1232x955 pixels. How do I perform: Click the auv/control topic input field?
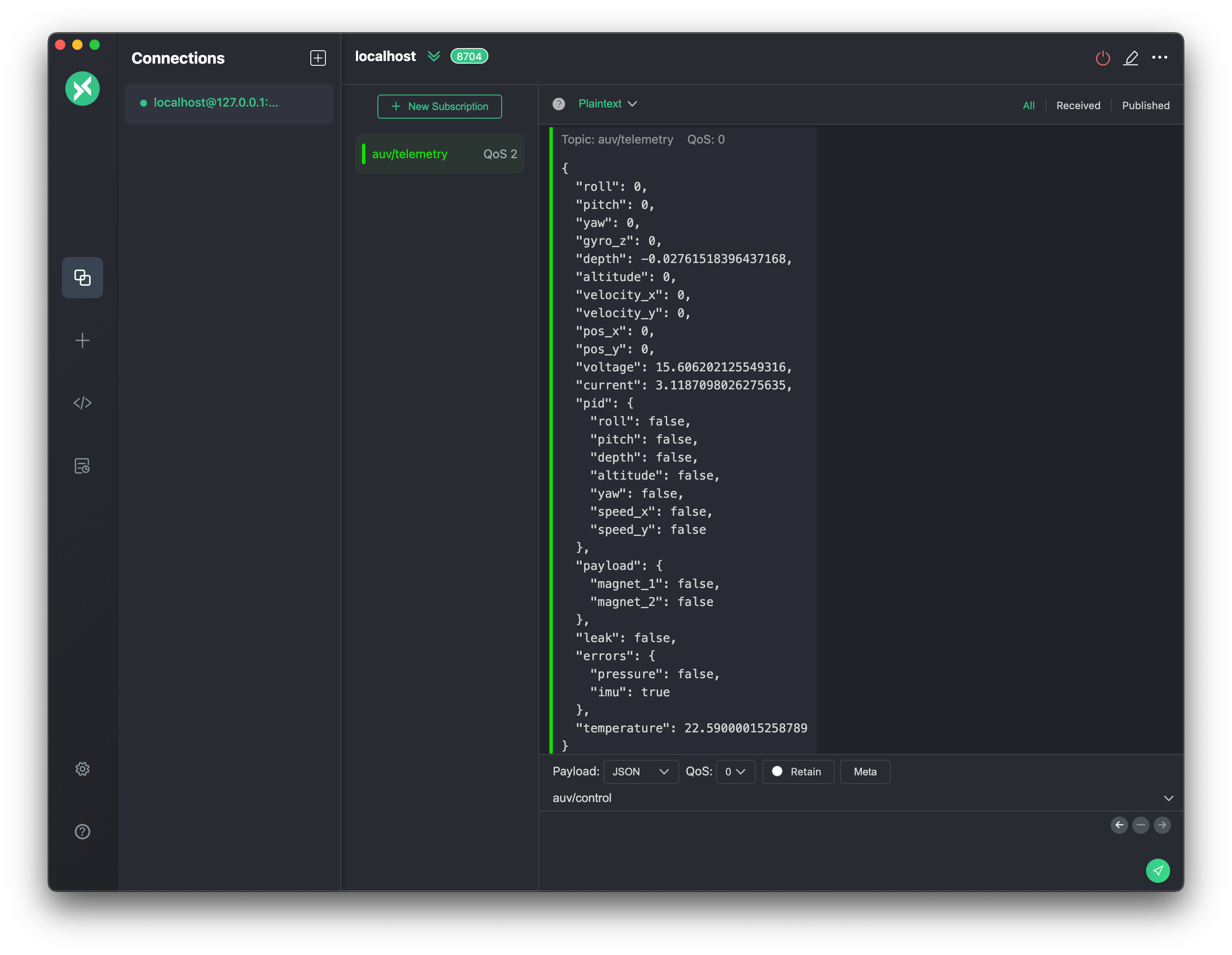pyautogui.click(x=846, y=798)
